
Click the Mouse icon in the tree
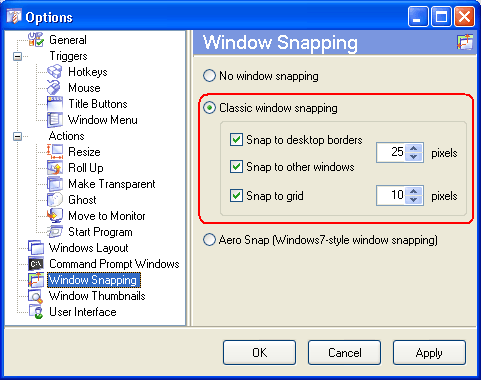(55, 88)
